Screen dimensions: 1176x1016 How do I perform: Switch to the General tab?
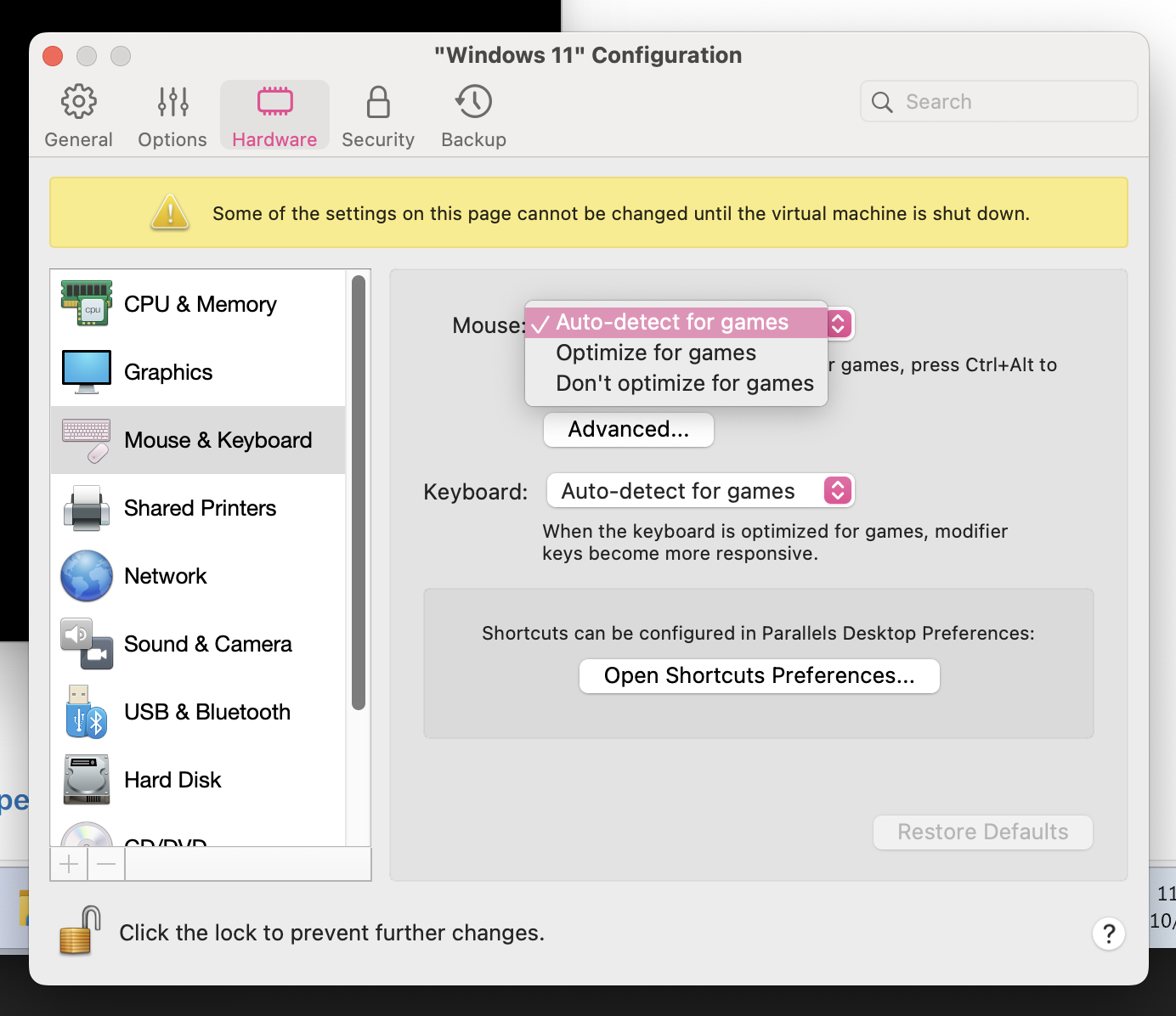click(78, 116)
